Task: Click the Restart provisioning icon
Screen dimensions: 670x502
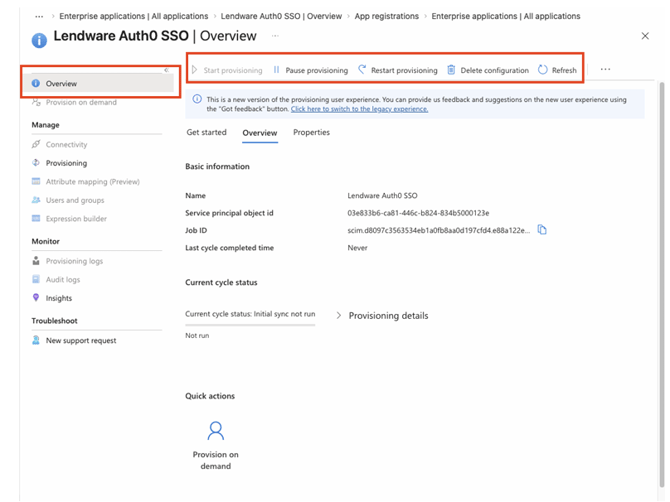Action: 362,70
